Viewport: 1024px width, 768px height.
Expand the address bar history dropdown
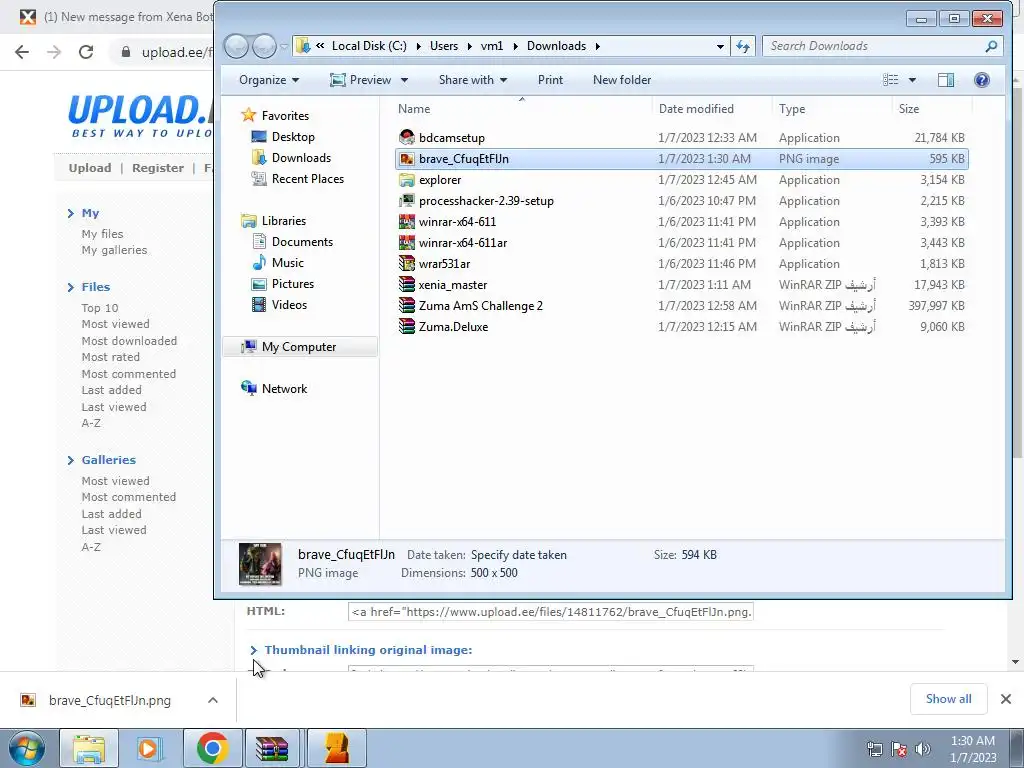click(x=720, y=46)
